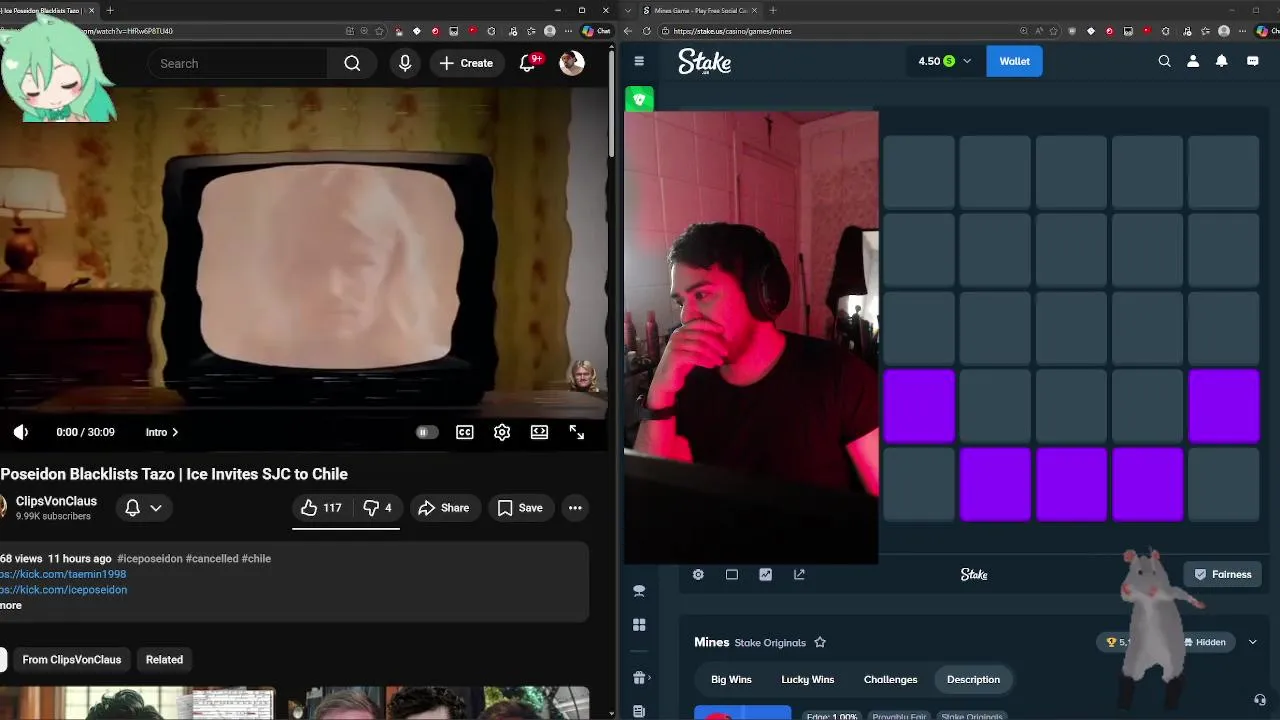Click the Hidden player badge
The width and height of the screenshot is (1280, 720).
[x=1205, y=642]
